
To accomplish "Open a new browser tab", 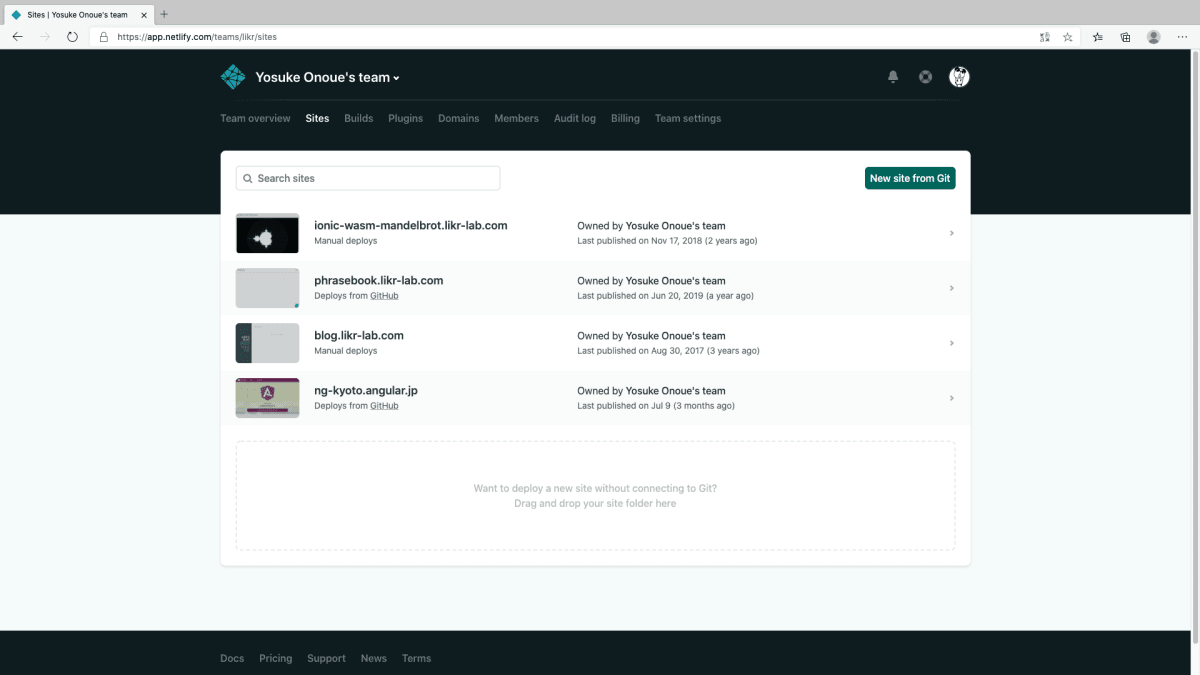I will point(164,14).
